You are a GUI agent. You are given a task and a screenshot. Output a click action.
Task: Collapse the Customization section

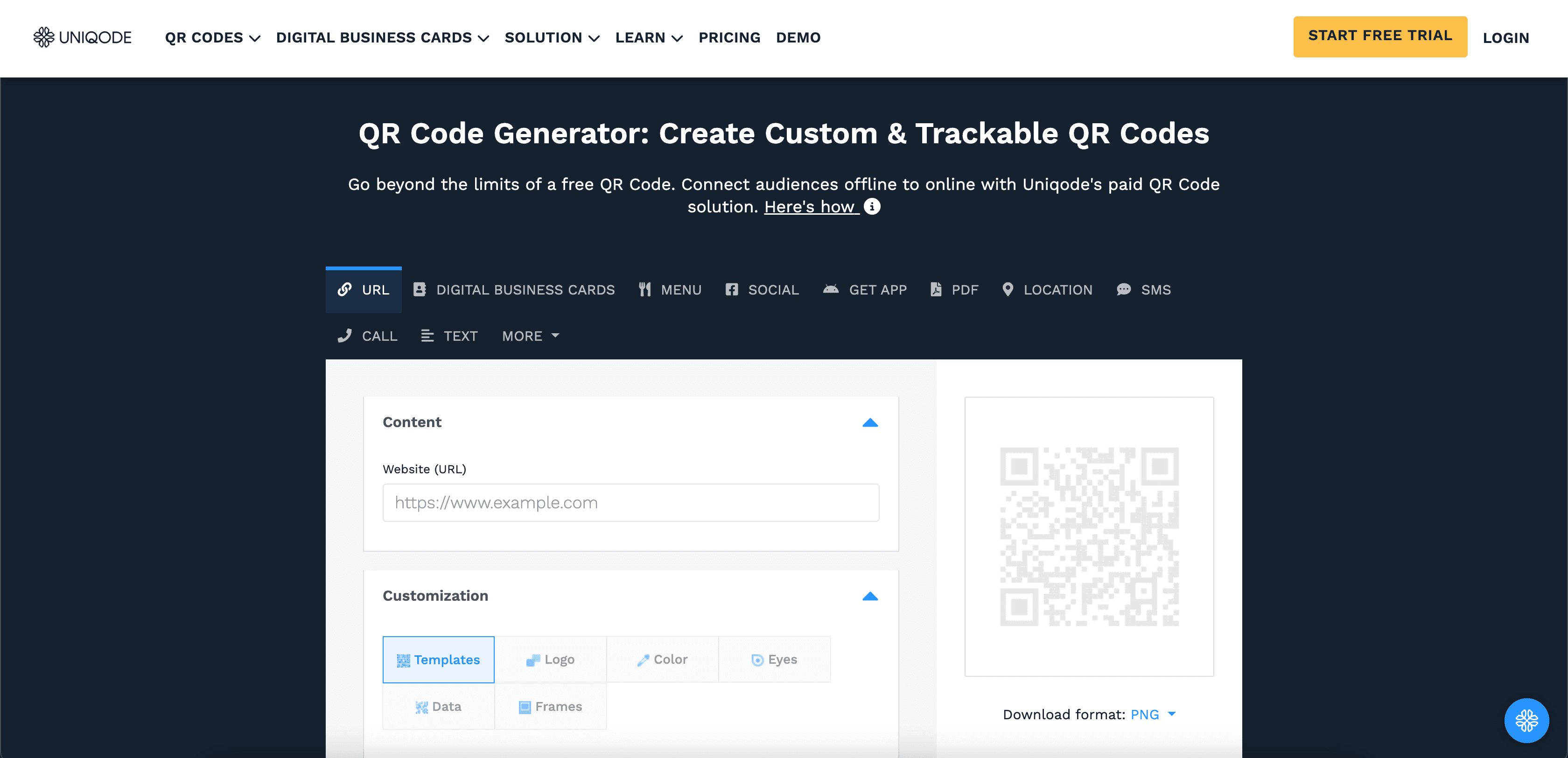point(870,596)
